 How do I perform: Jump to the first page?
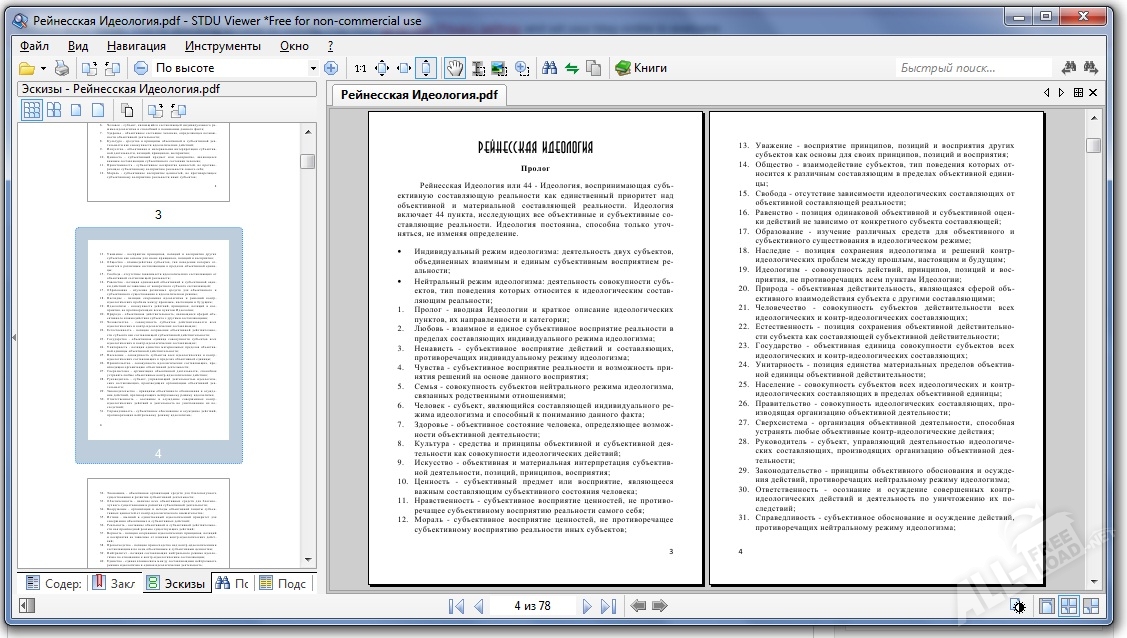(x=457, y=606)
